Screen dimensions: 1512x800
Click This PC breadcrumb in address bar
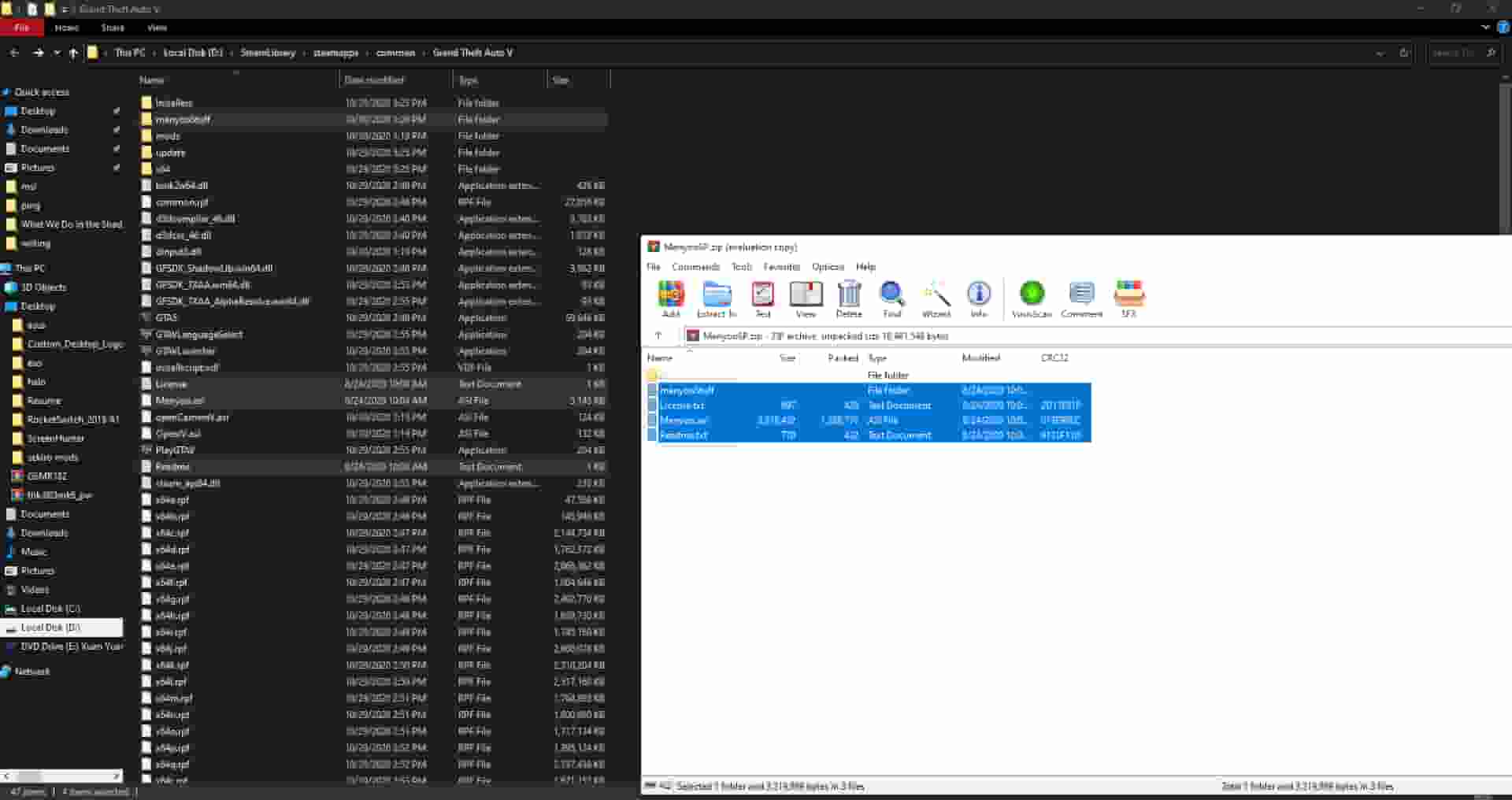pos(130,53)
